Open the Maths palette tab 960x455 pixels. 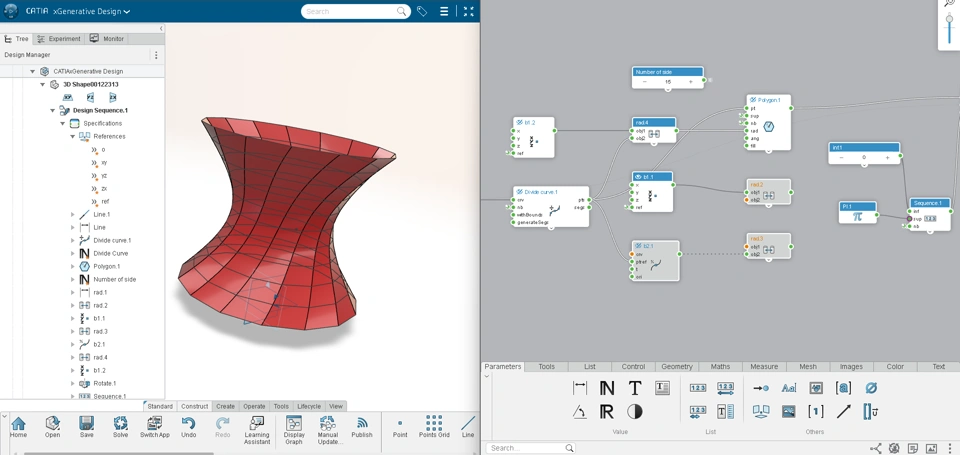point(720,366)
